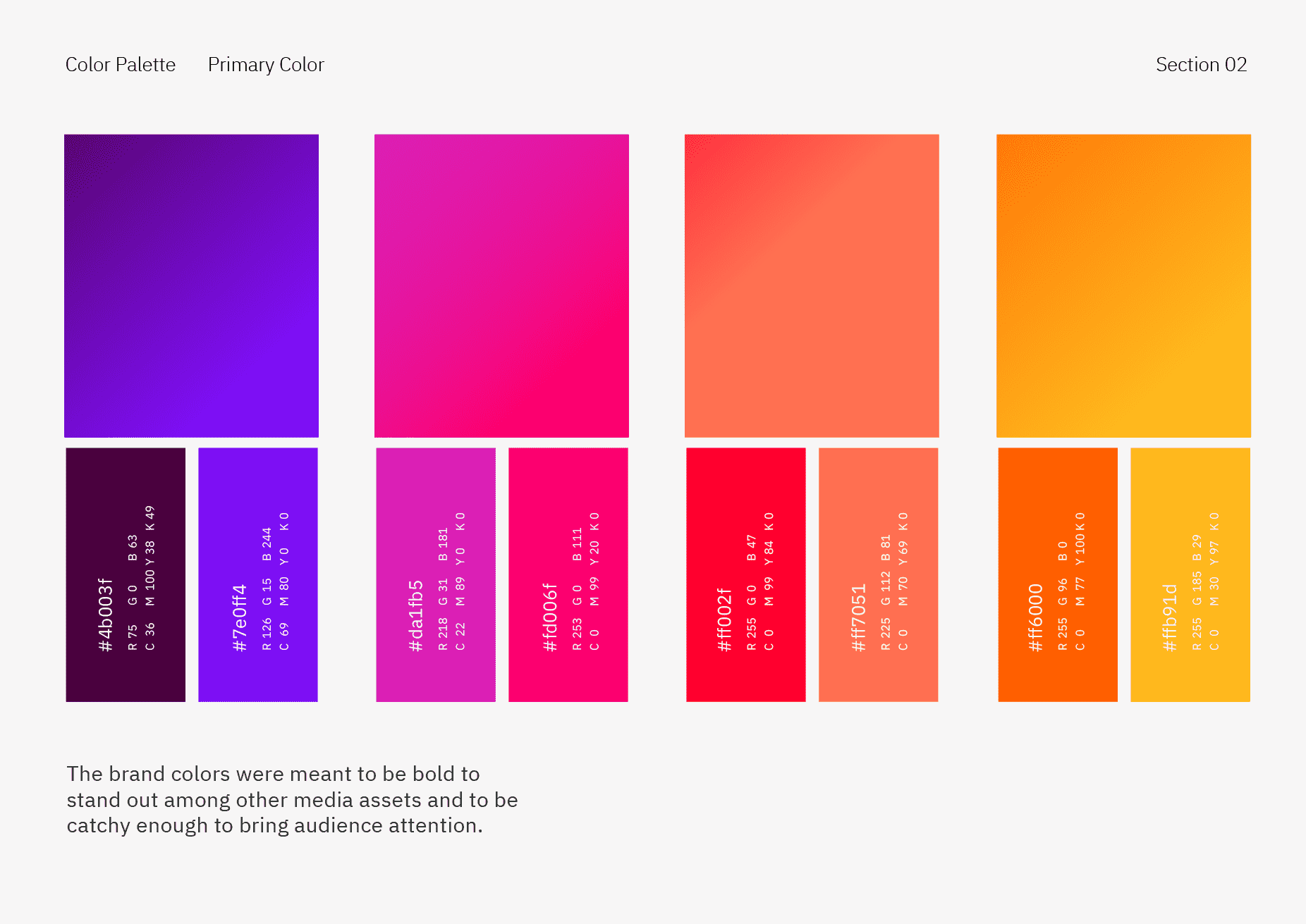This screenshot has height=924, width=1306.
Task: Click the Primary Color heading
Action: tap(266, 65)
